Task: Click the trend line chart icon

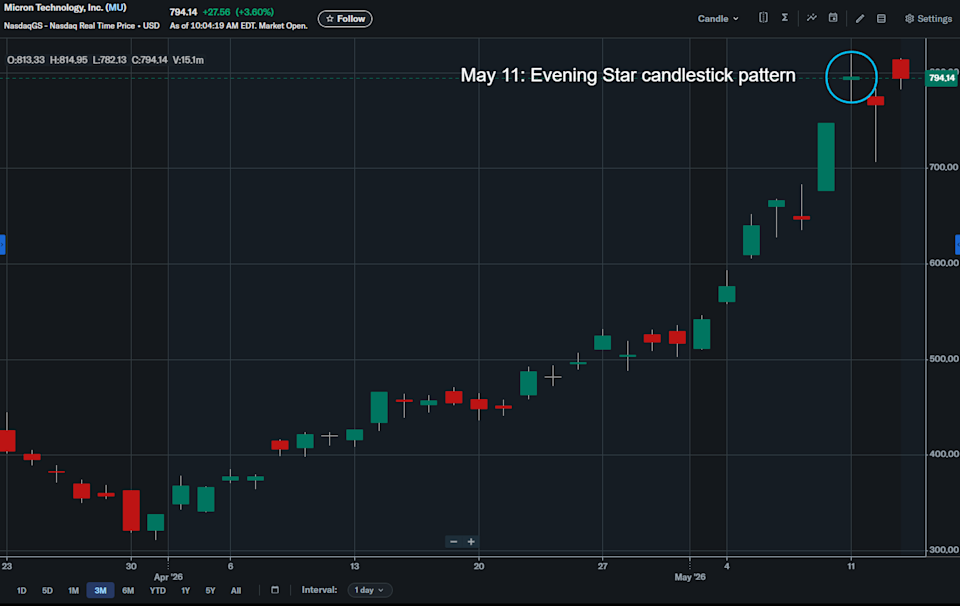Action: [811, 18]
